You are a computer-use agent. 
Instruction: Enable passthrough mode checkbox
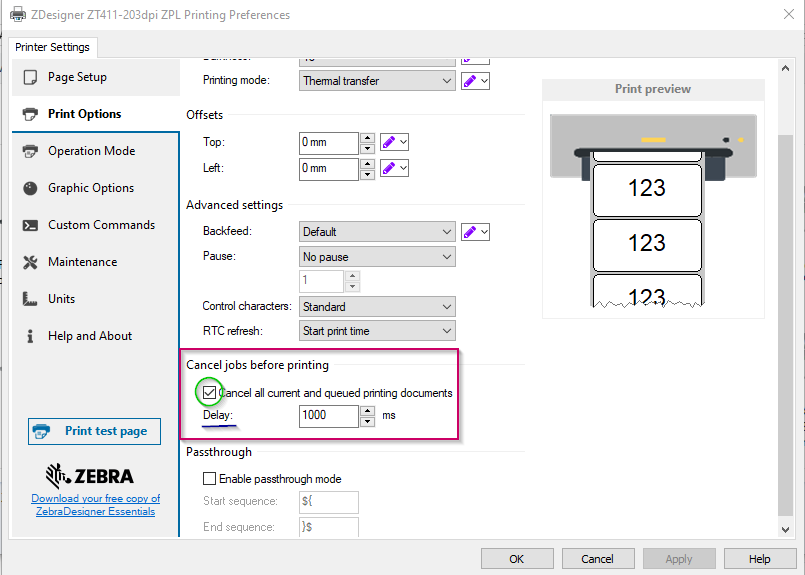tap(210, 479)
